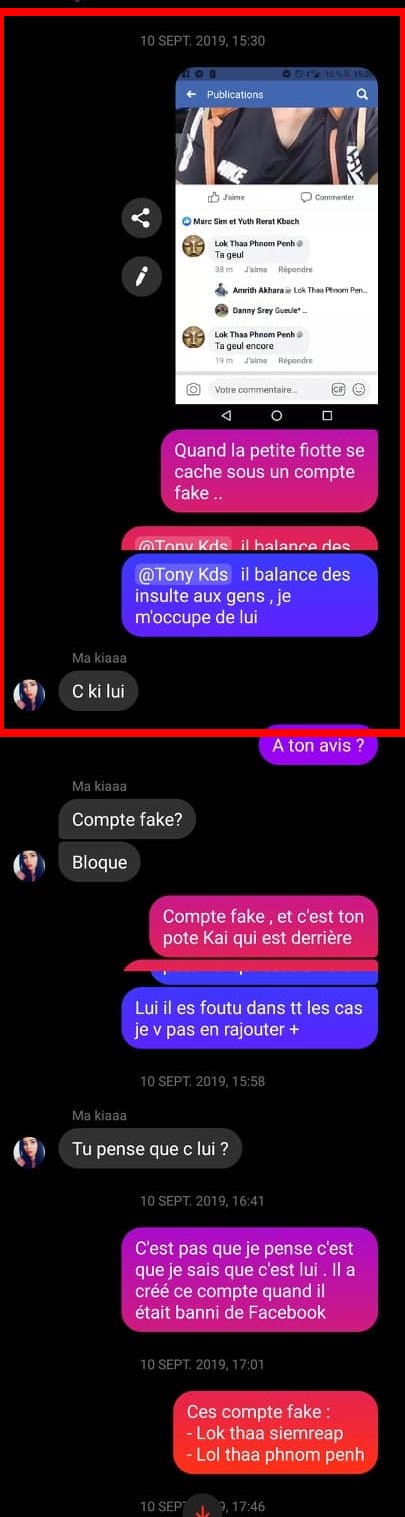The width and height of the screenshot is (405, 1517).
Task: Tap the share icon beside the screenshot
Action: coord(141,217)
